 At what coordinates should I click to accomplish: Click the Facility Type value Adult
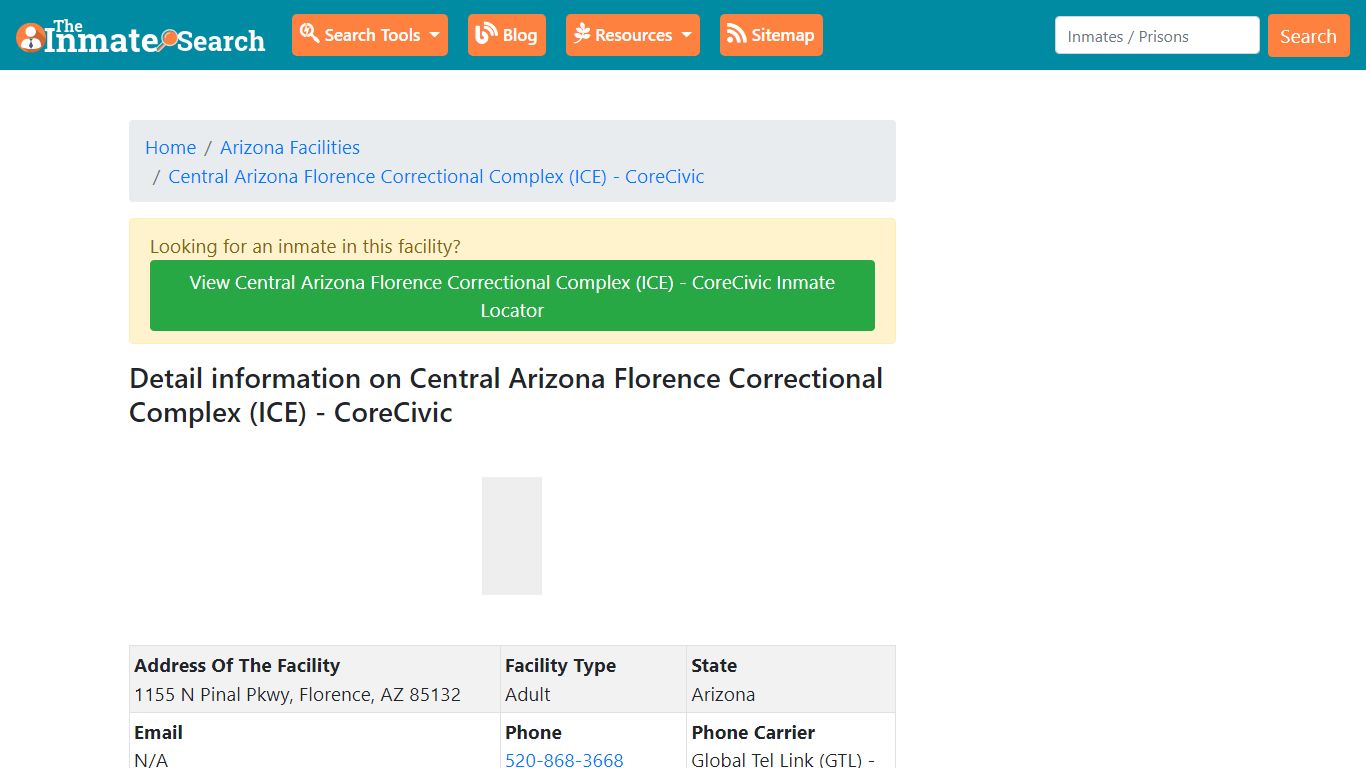[x=528, y=694]
